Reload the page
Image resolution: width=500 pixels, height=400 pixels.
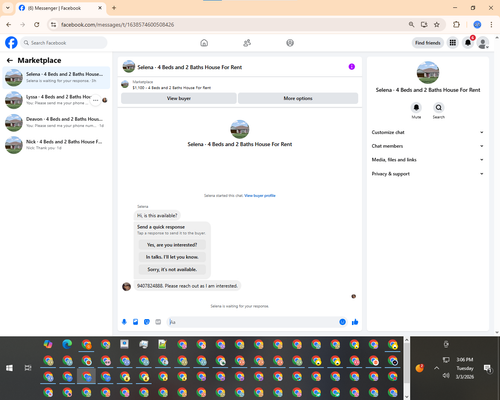(37, 24)
